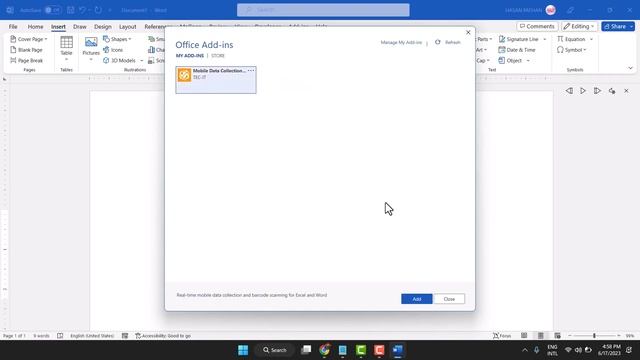
Task: Insert Date & Time
Action: click(517, 50)
